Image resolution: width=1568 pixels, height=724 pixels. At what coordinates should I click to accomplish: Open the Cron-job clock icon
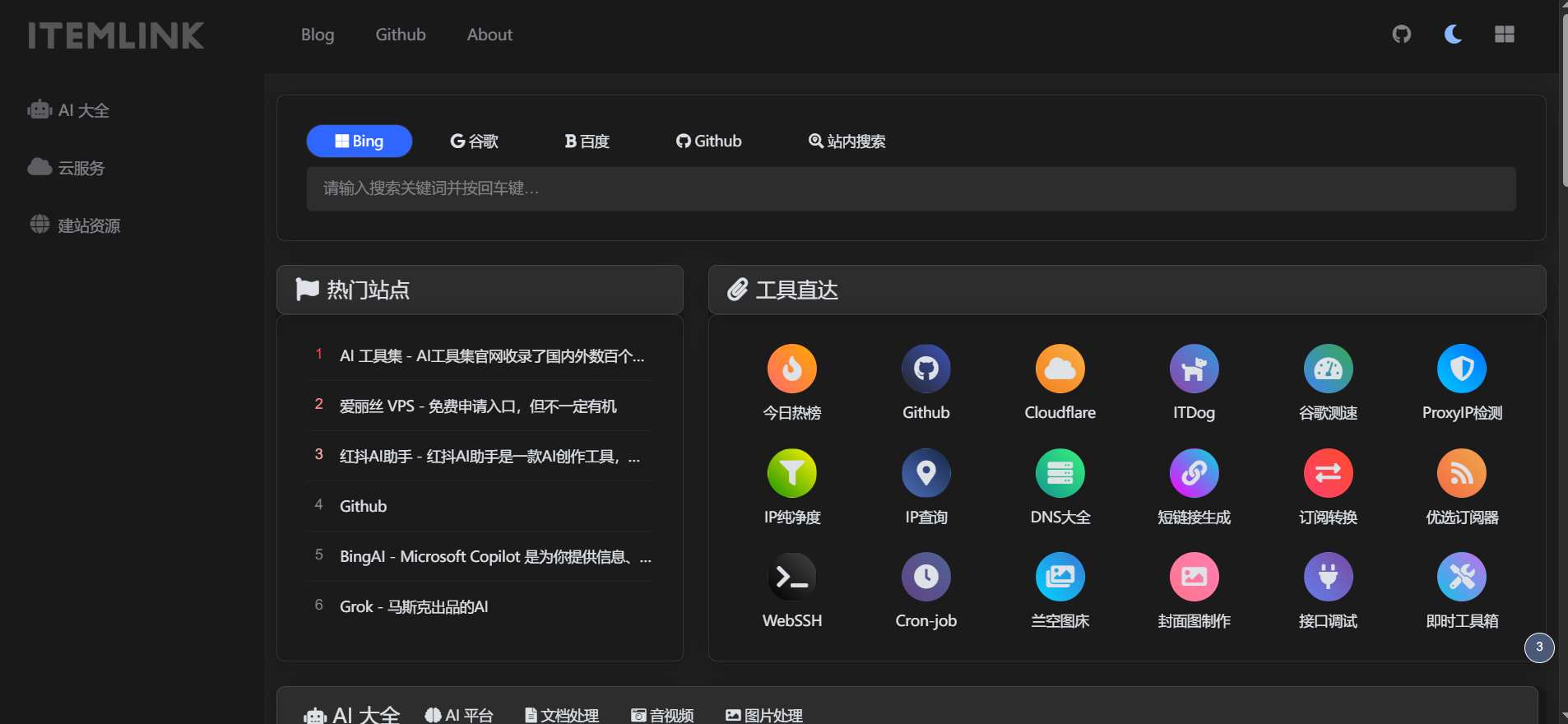click(x=926, y=577)
